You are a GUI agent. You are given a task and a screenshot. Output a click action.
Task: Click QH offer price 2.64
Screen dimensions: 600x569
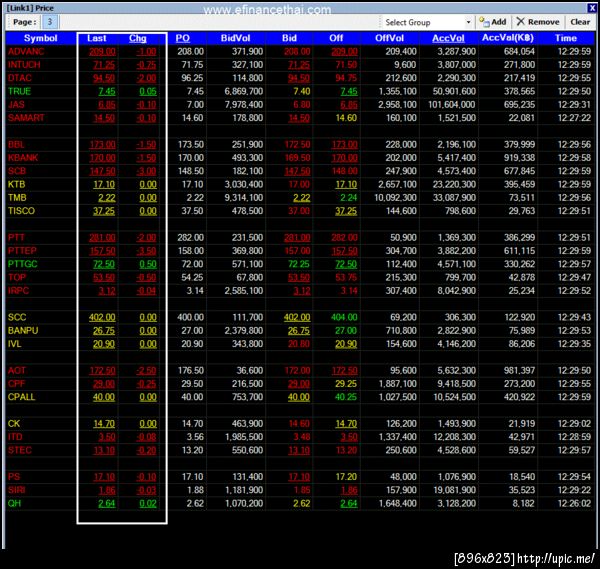(349, 504)
